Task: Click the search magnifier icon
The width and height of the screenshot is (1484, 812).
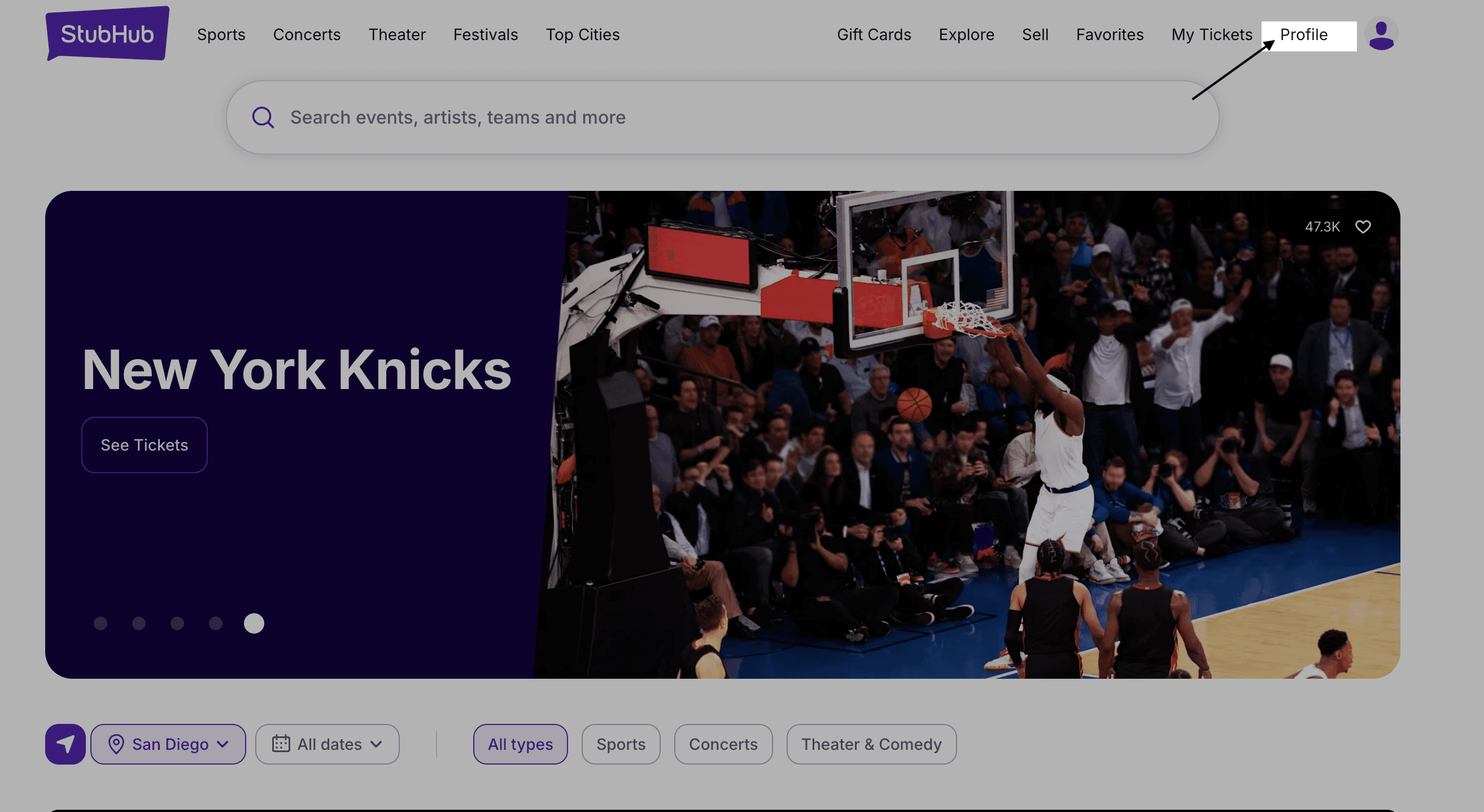Action: click(263, 117)
